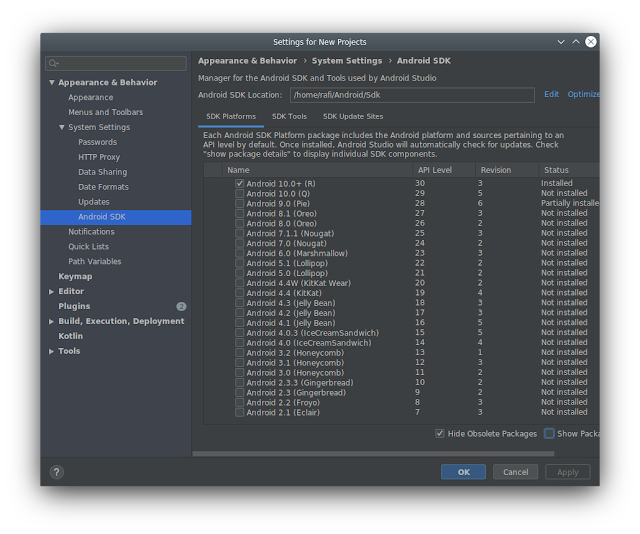Viewport: 640px width, 534px height.
Task: Click the Apply button
Action: pos(568,472)
